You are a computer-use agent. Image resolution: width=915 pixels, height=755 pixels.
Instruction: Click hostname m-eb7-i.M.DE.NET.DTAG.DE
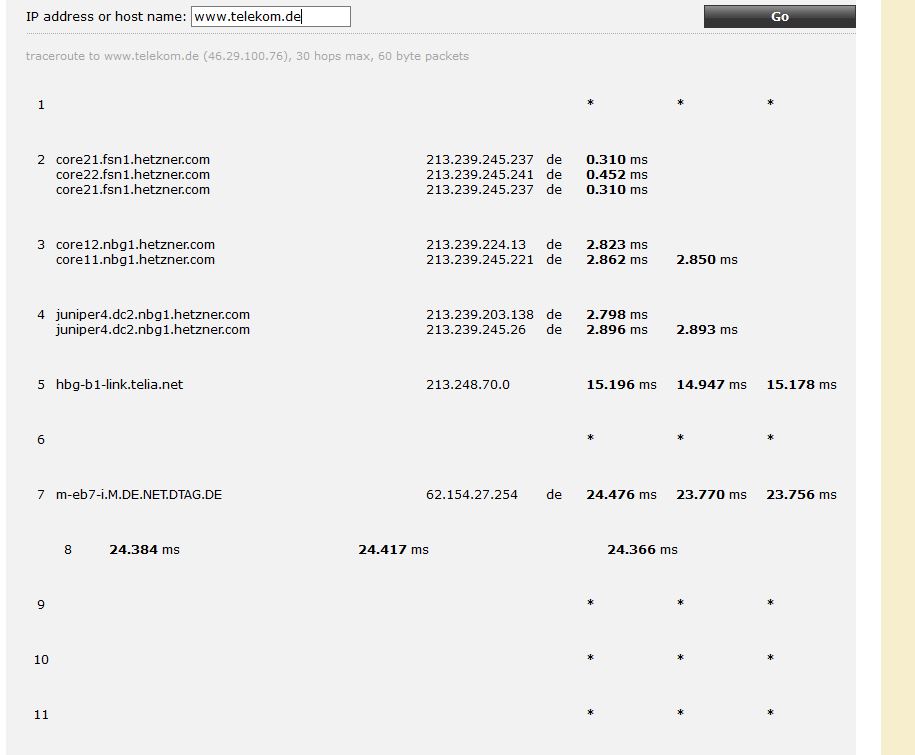(x=139, y=494)
